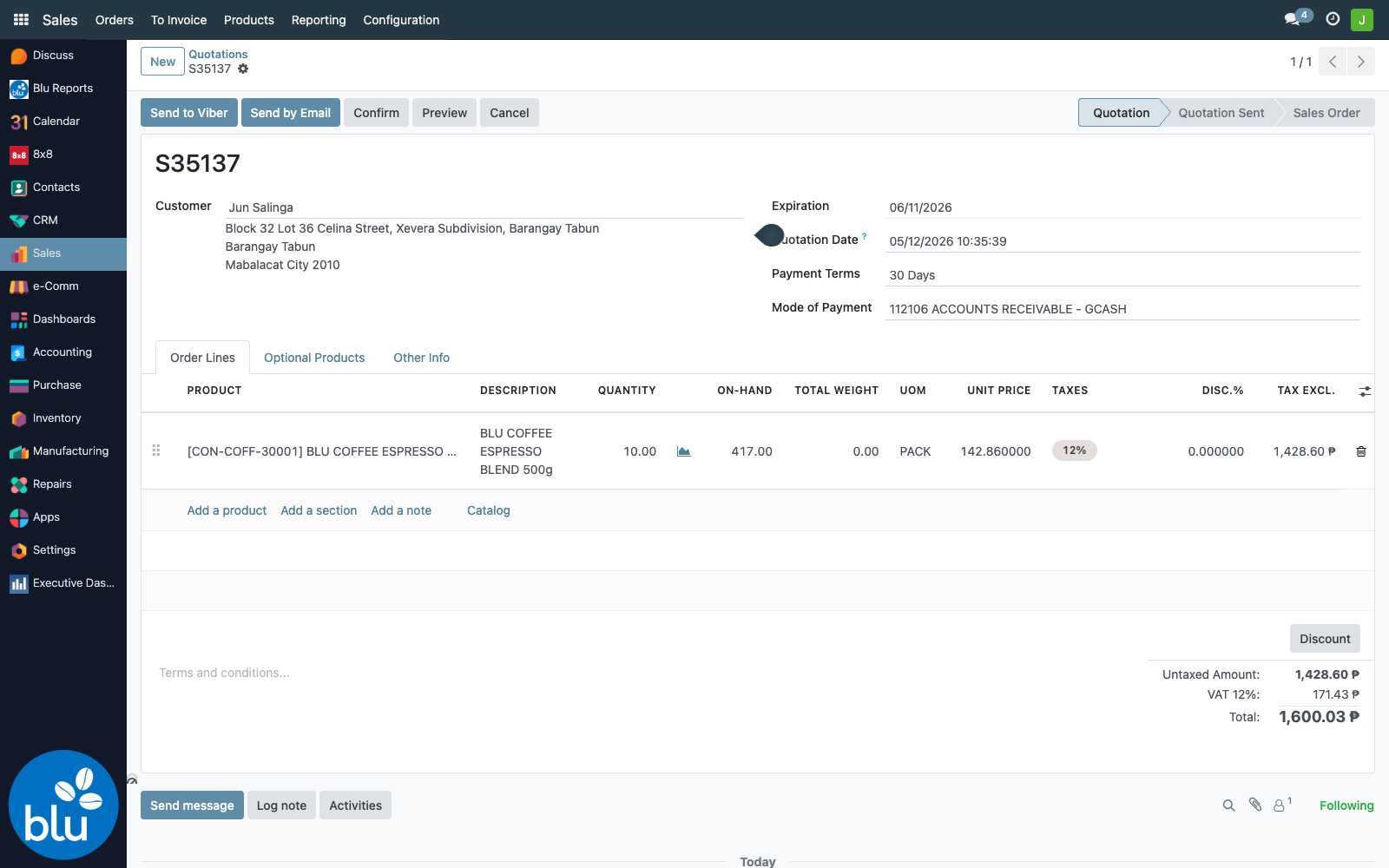Open the Mode of Payment field

coord(1122,309)
